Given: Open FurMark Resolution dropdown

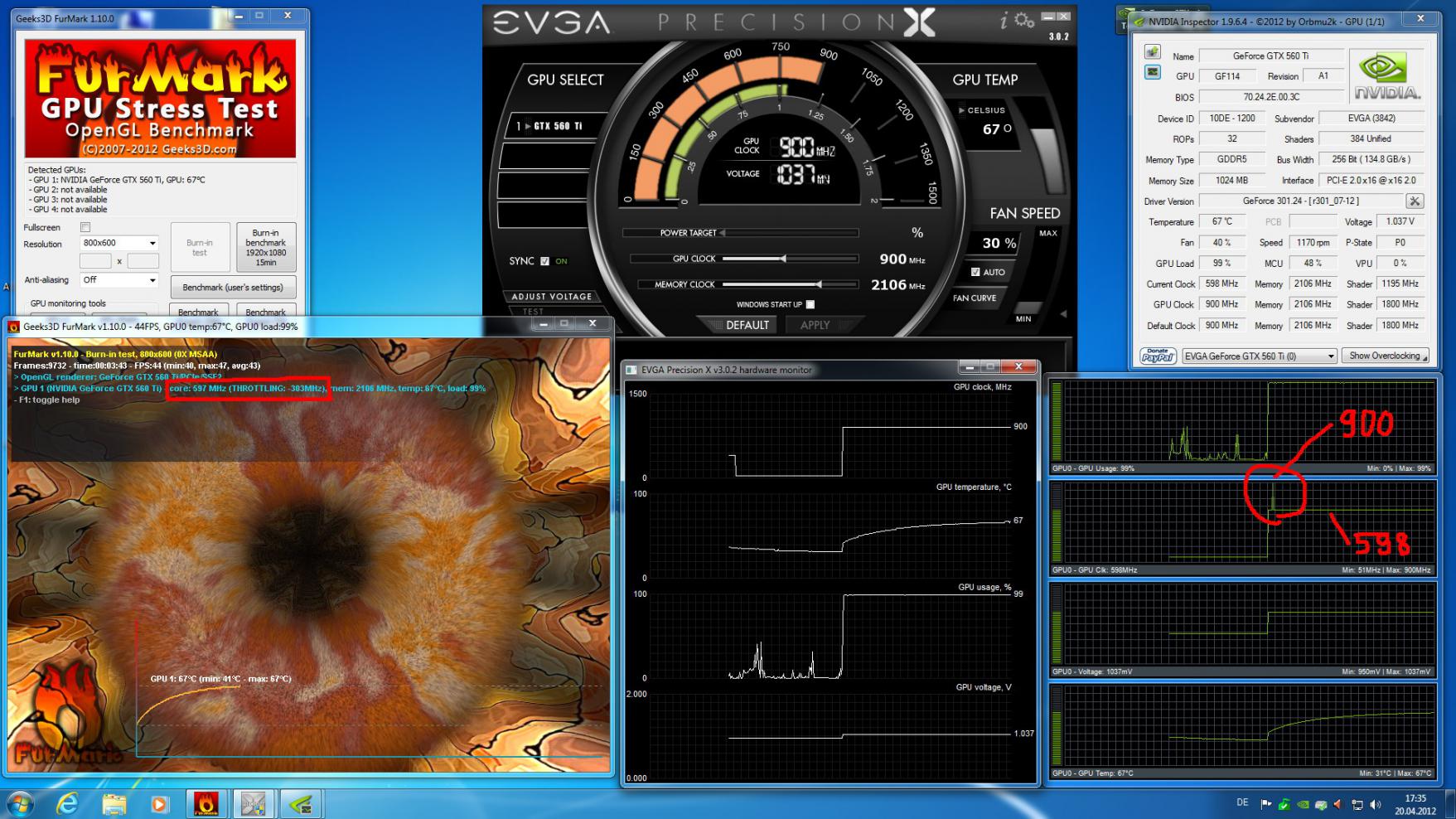Looking at the screenshot, I should click(119, 243).
